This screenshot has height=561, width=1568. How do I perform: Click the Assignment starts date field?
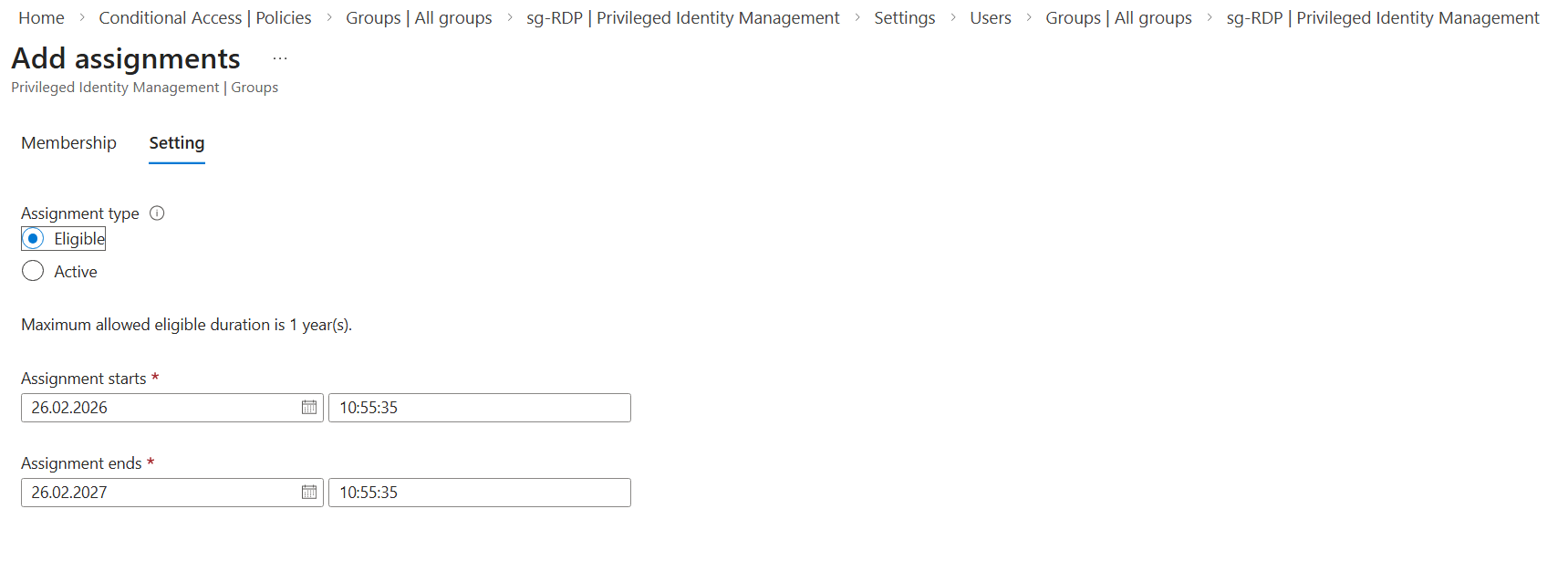pyautogui.click(x=160, y=408)
